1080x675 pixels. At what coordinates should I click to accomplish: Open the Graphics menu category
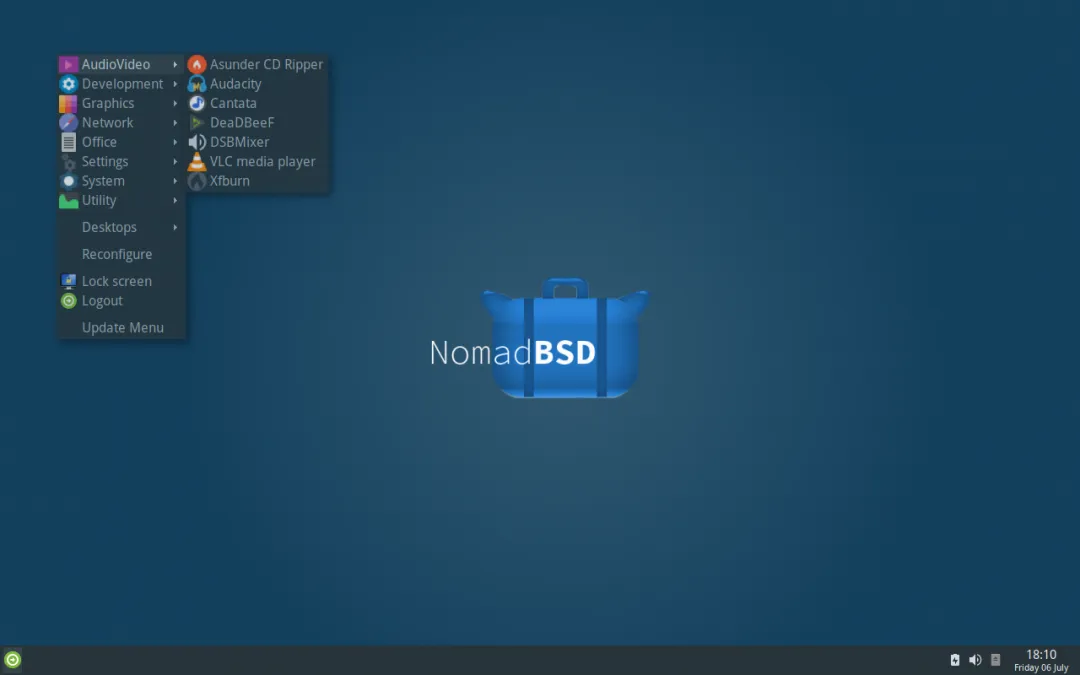[x=121, y=103]
